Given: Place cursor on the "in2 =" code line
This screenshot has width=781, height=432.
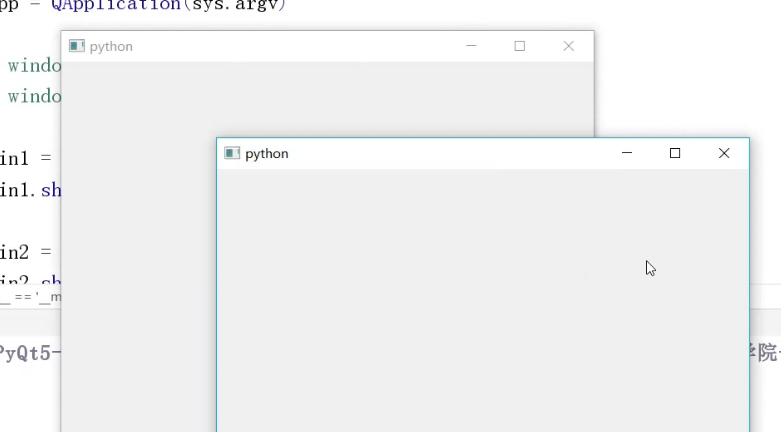Looking at the screenshot, I should tap(26, 252).
